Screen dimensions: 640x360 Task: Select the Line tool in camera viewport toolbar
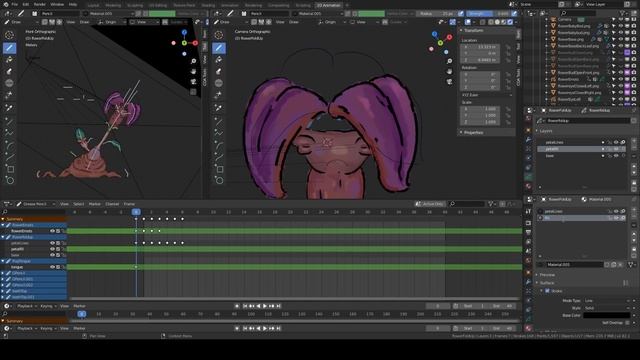click(x=219, y=122)
